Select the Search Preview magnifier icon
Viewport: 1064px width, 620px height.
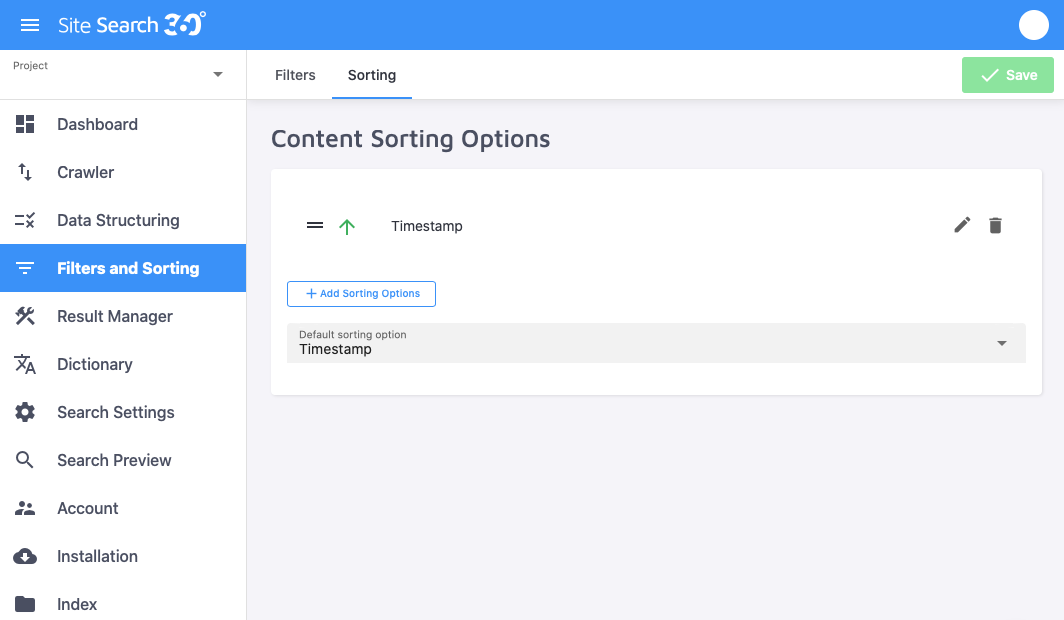(x=25, y=460)
